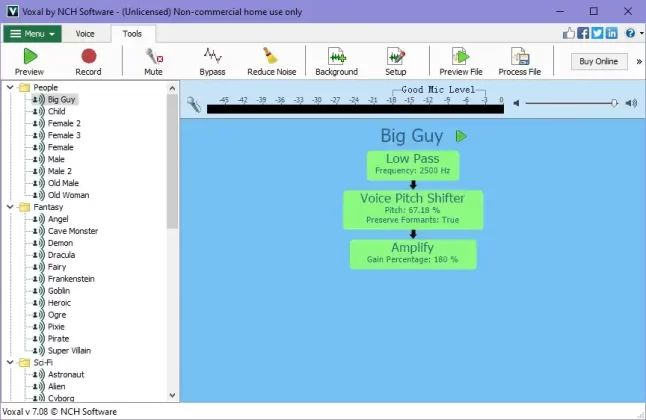Image resolution: width=646 pixels, height=420 pixels.
Task: Click the voice list scroll down arrow
Action: (172, 395)
